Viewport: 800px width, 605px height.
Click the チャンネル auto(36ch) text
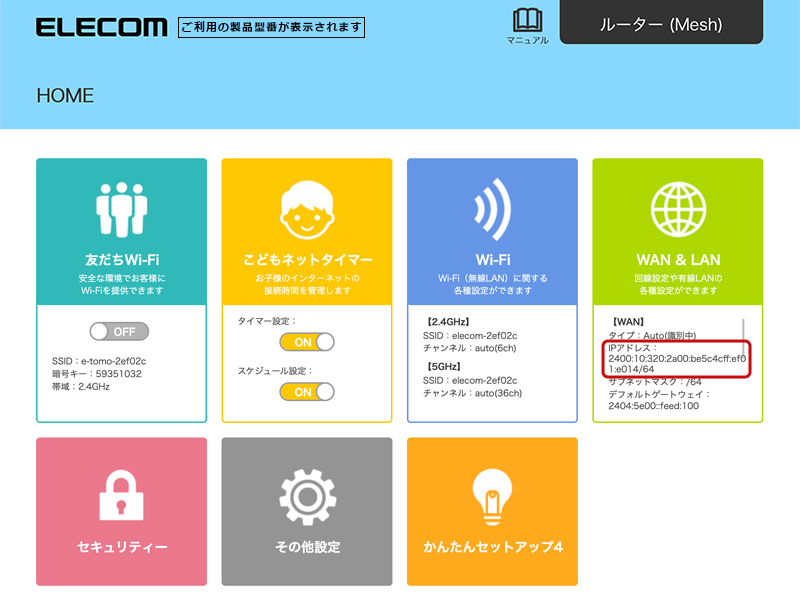472,393
